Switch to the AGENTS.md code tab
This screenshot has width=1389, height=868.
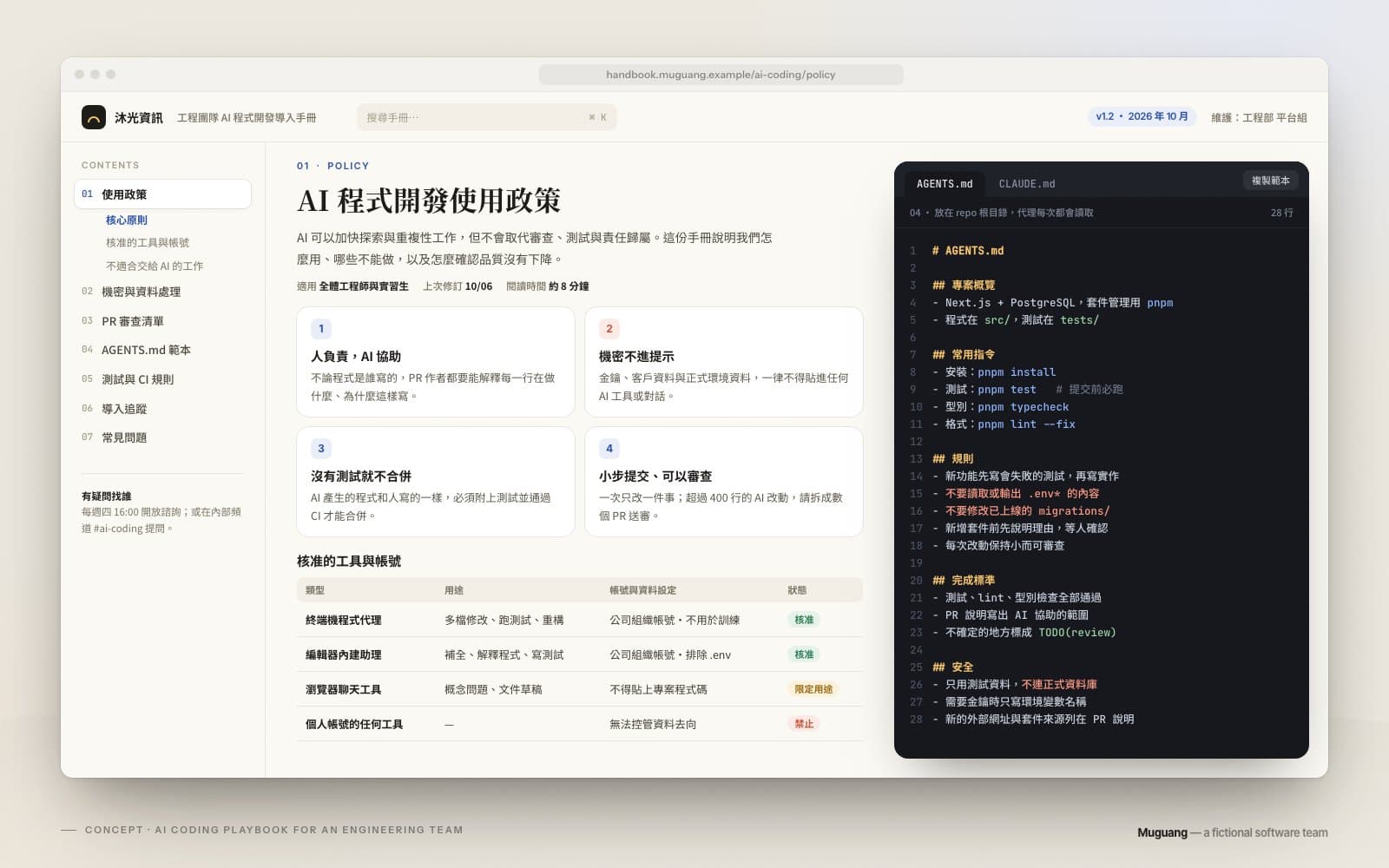[x=945, y=184]
